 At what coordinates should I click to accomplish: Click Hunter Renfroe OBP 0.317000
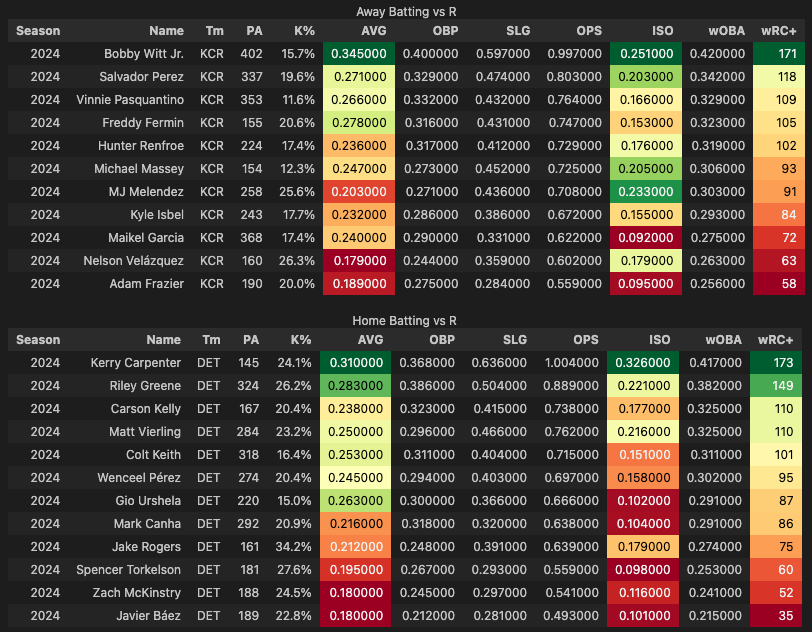(x=431, y=146)
